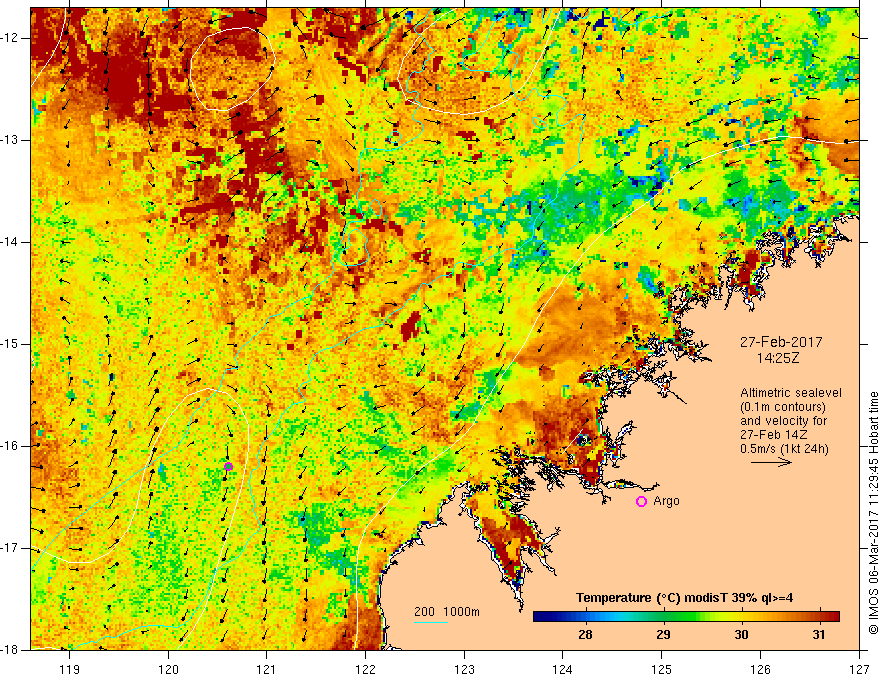The image size is (880, 680).
Task: Click the 119 longitude axis label
Action: (70, 669)
